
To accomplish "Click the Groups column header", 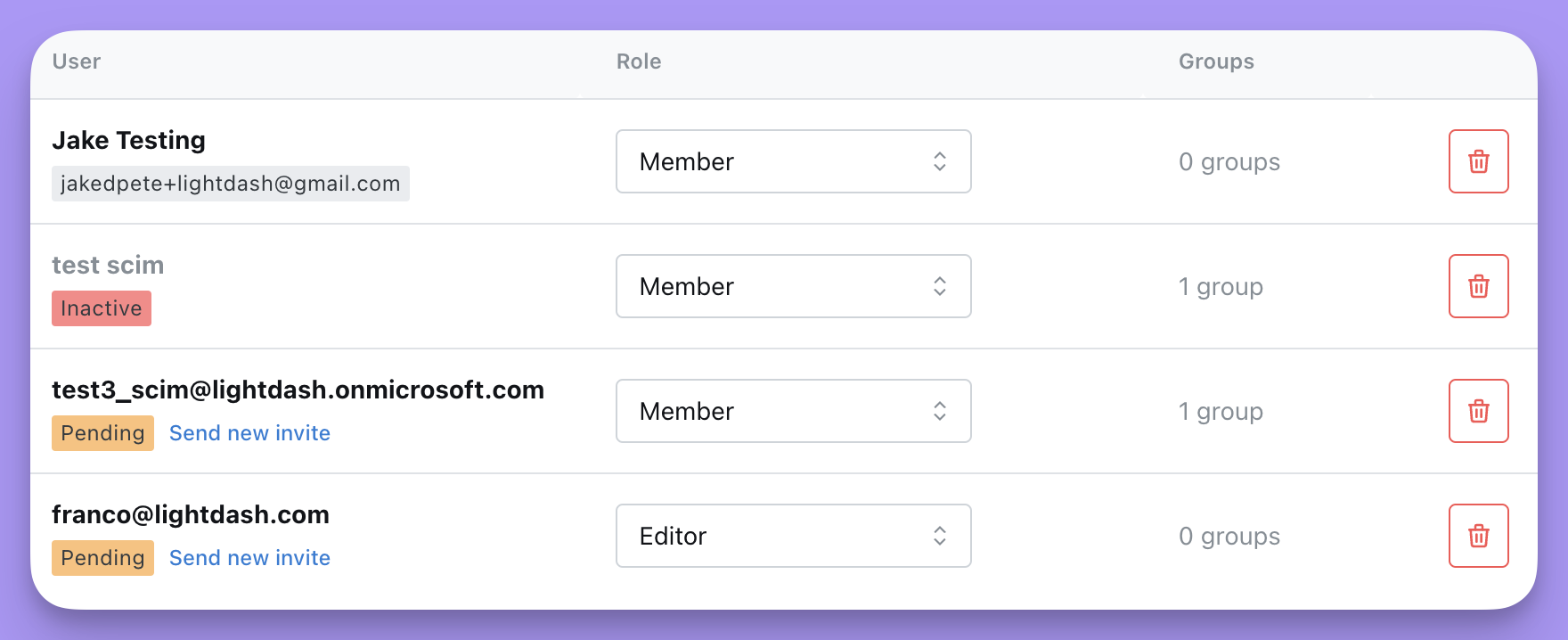I will [x=1216, y=62].
